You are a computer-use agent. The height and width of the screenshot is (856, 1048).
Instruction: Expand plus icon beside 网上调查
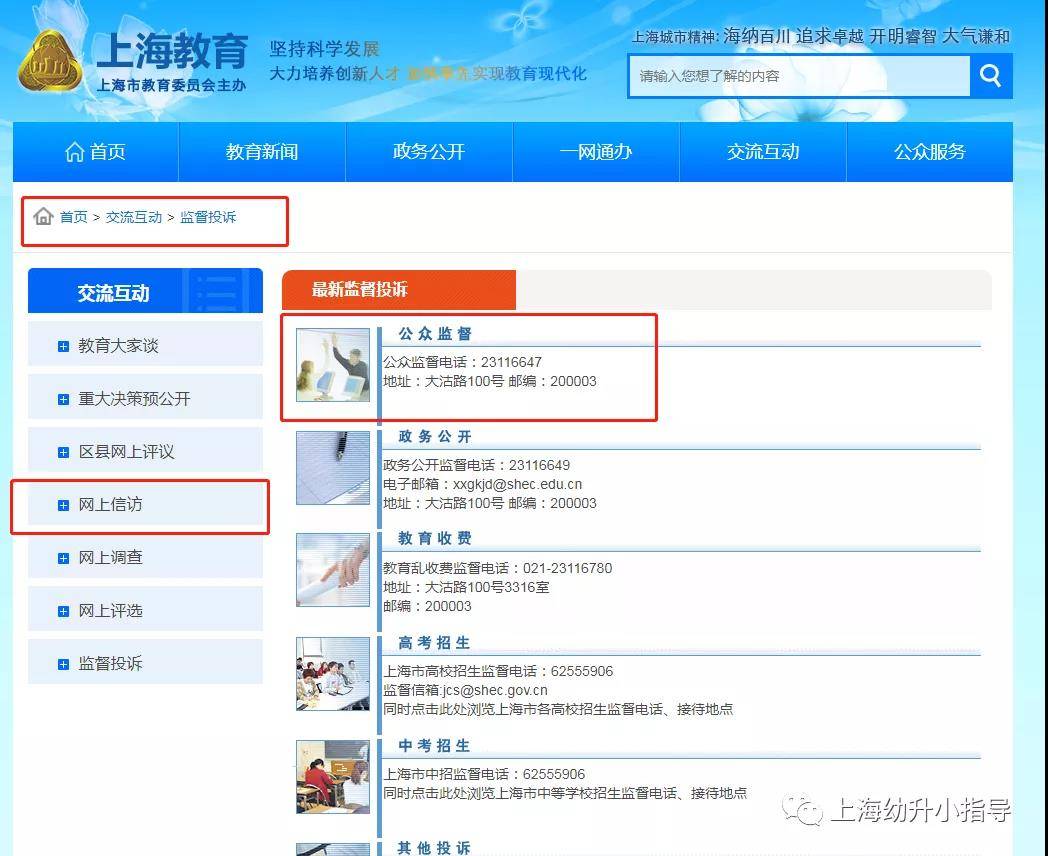[x=63, y=558]
